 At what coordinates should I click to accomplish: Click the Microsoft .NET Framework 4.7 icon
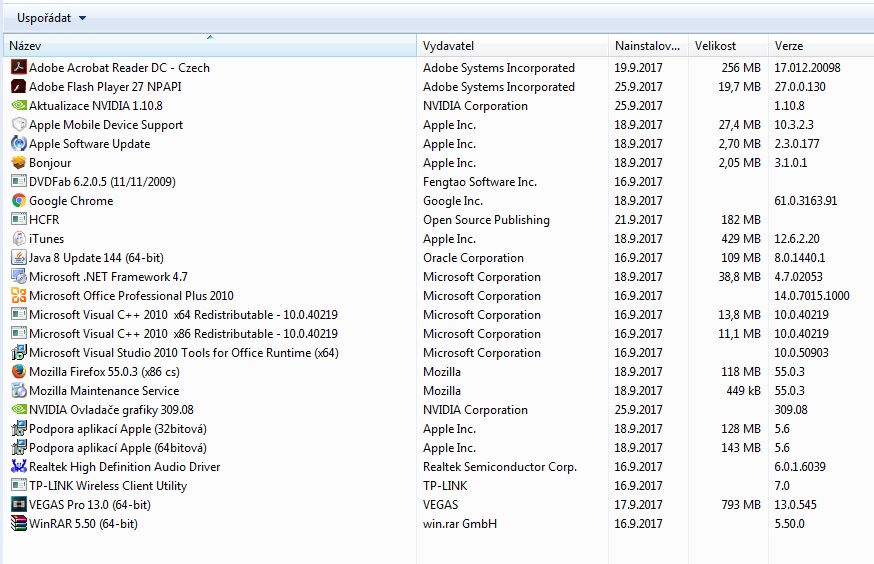19,276
